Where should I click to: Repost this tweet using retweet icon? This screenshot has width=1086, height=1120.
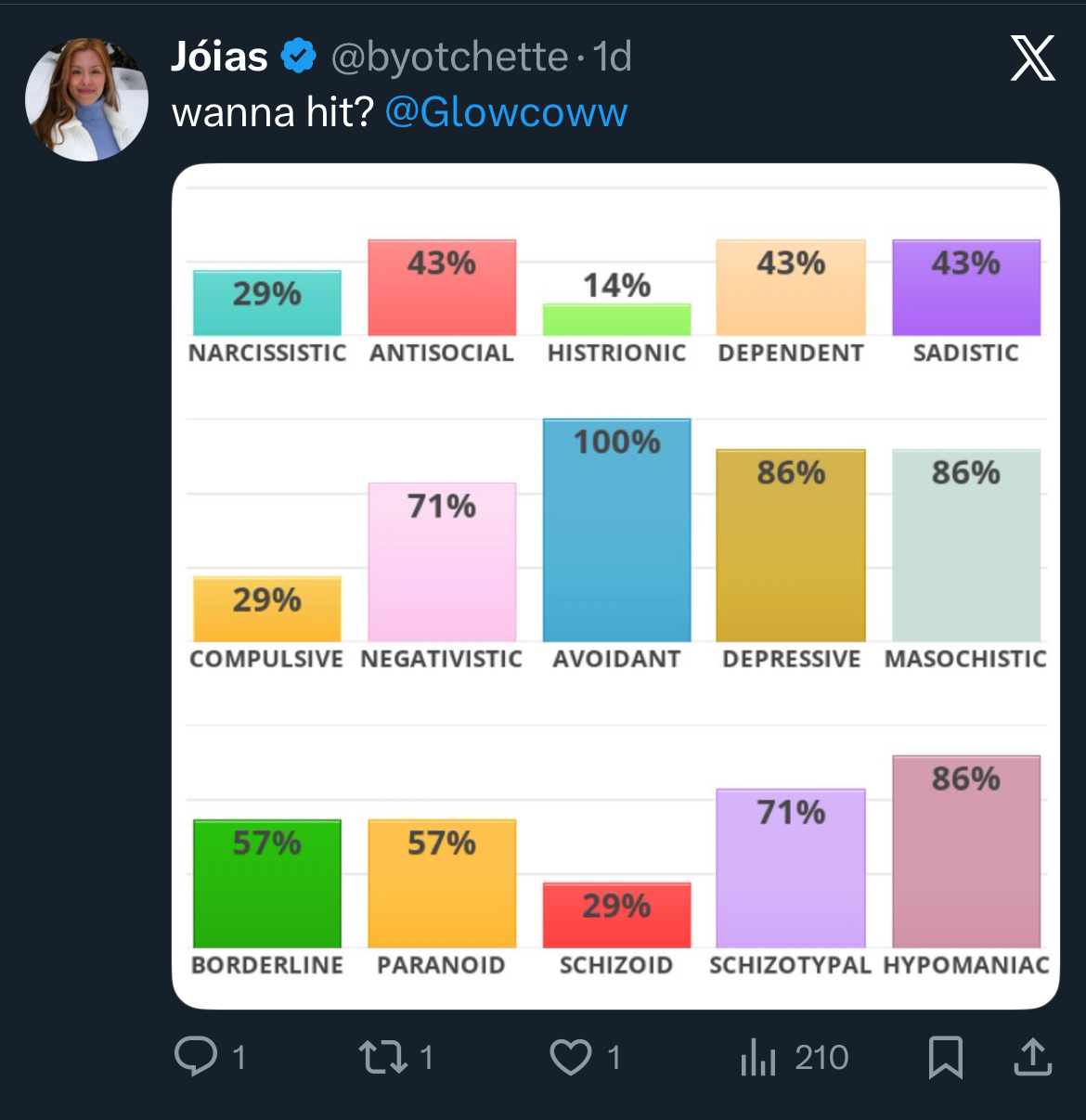[x=382, y=1056]
